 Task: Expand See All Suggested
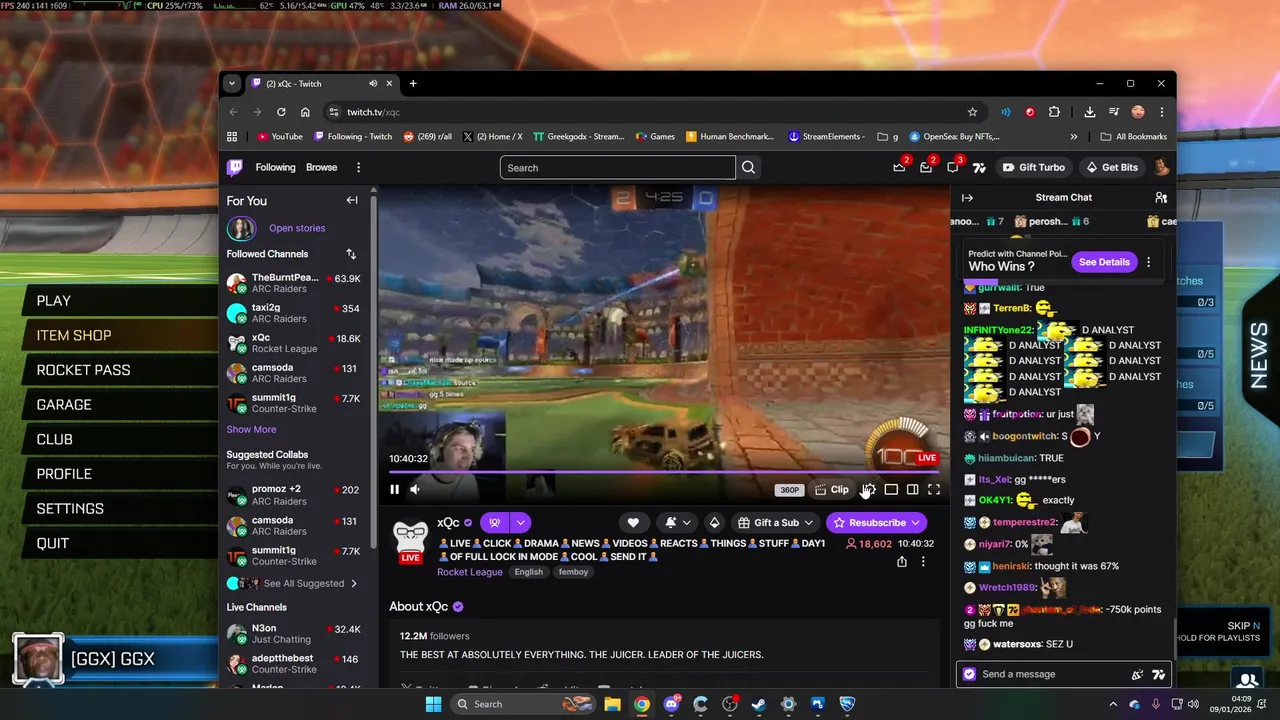[x=294, y=583]
